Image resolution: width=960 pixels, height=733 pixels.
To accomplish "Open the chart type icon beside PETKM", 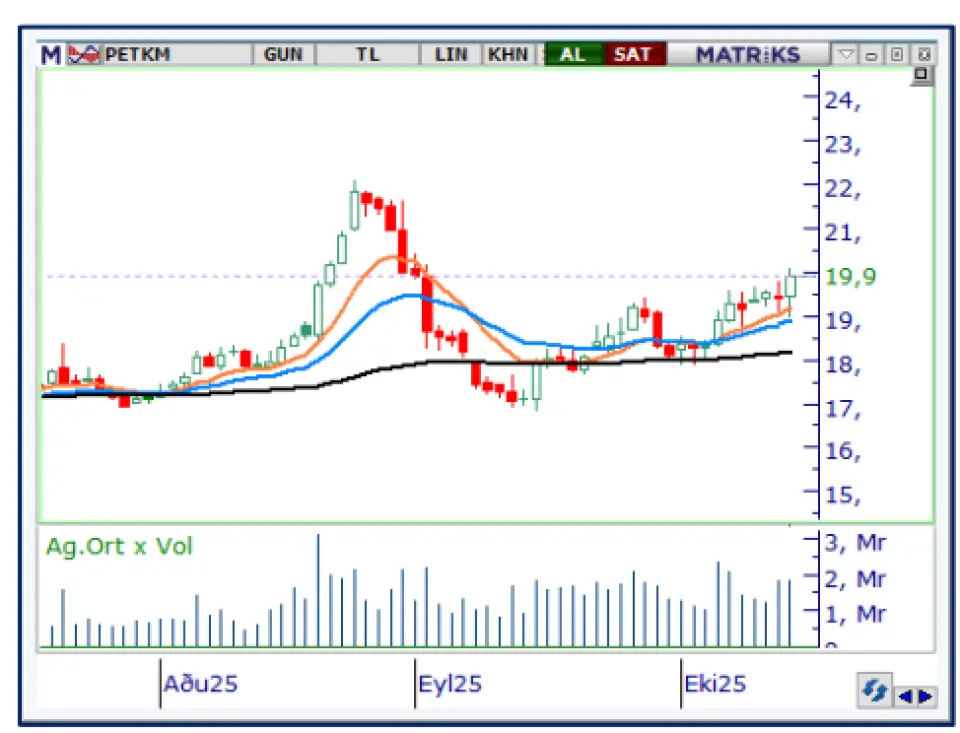I will pyautogui.click(x=85, y=54).
